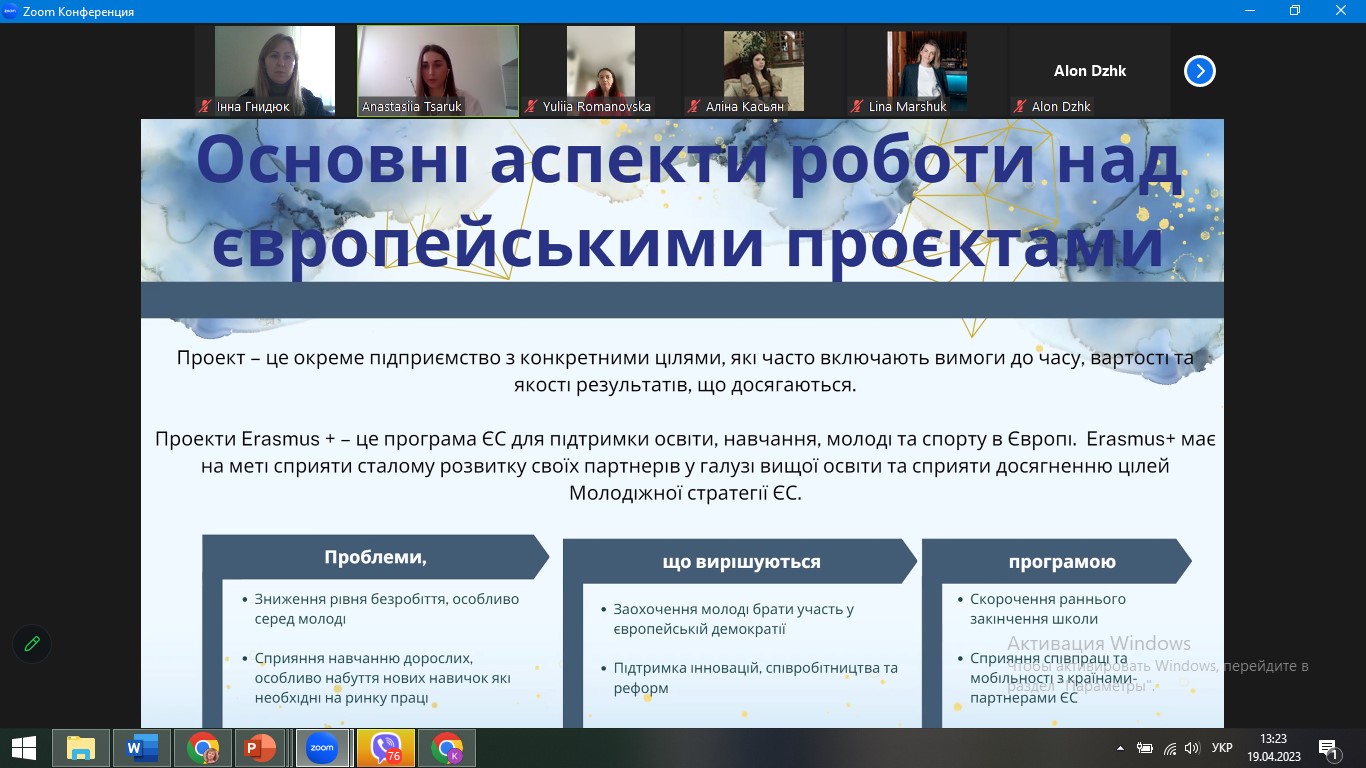The image size is (1366, 768).
Task: Open the Windows Start menu
Action: 23,748
